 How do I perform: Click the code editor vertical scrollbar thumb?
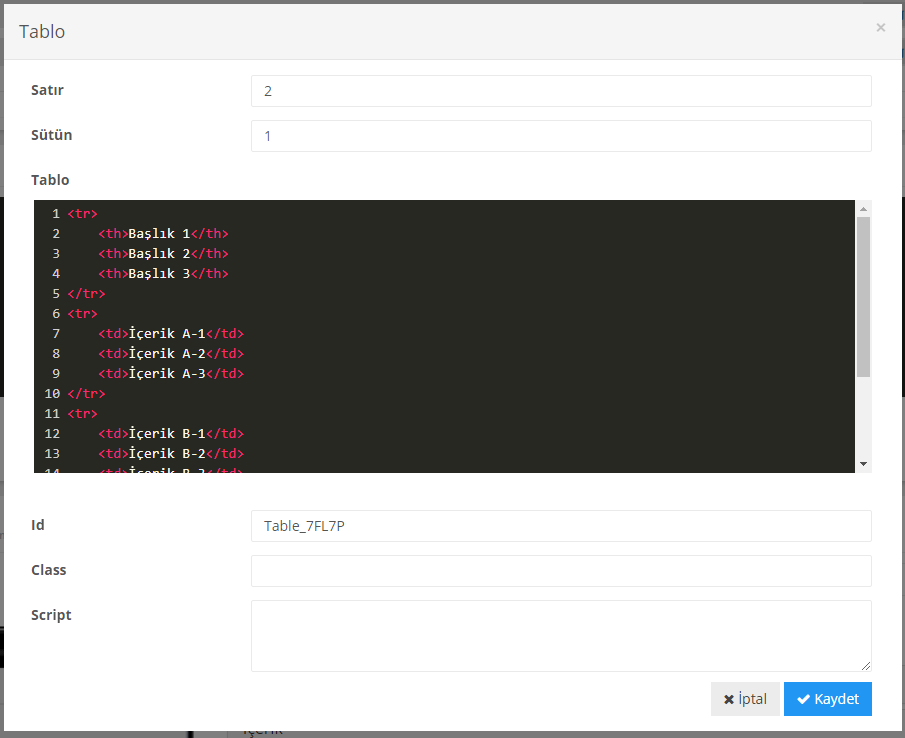point(864,296)
